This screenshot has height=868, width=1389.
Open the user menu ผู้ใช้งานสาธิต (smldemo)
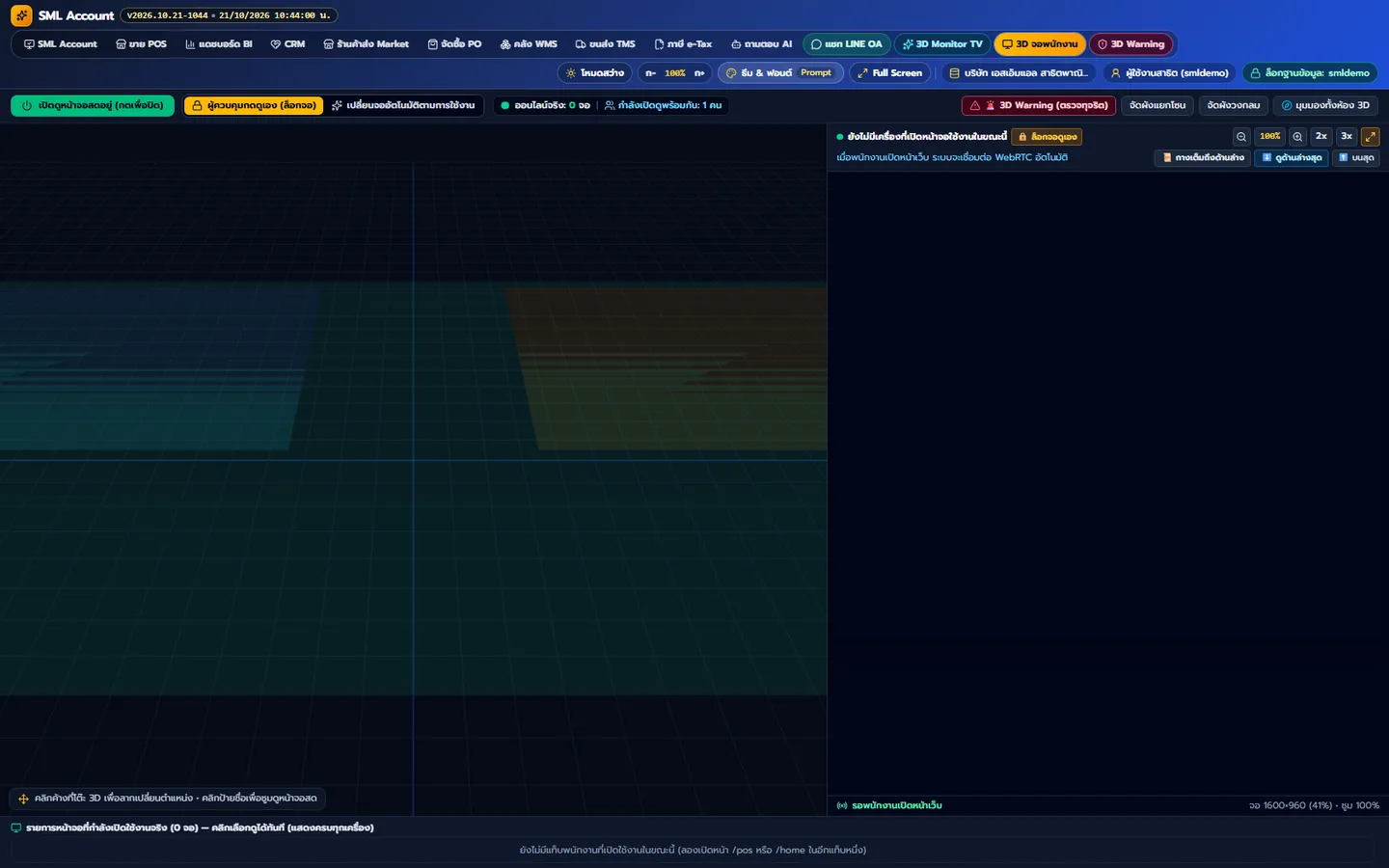1169,73
